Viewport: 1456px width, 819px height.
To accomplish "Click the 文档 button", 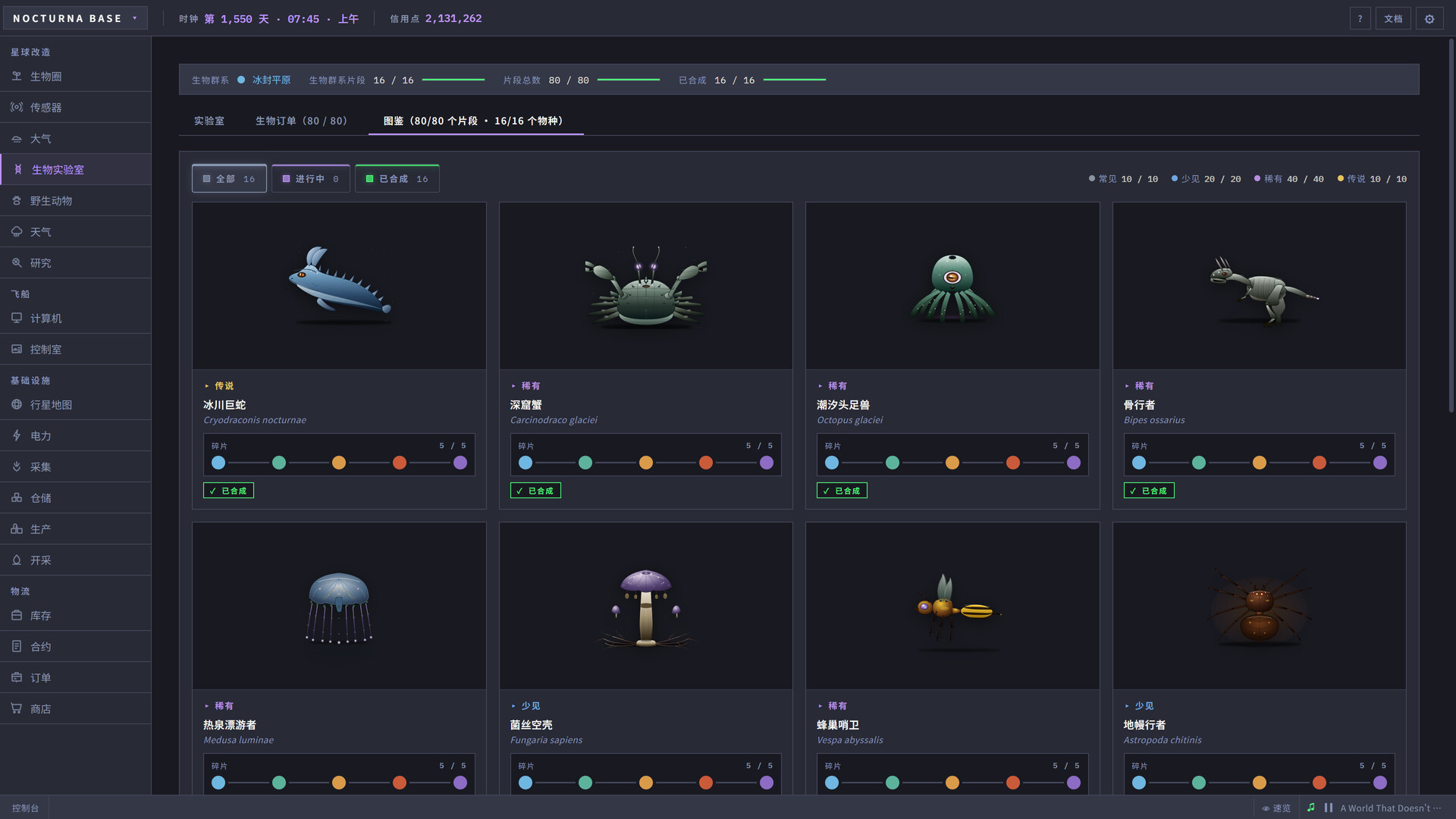I will [1393, 19].
